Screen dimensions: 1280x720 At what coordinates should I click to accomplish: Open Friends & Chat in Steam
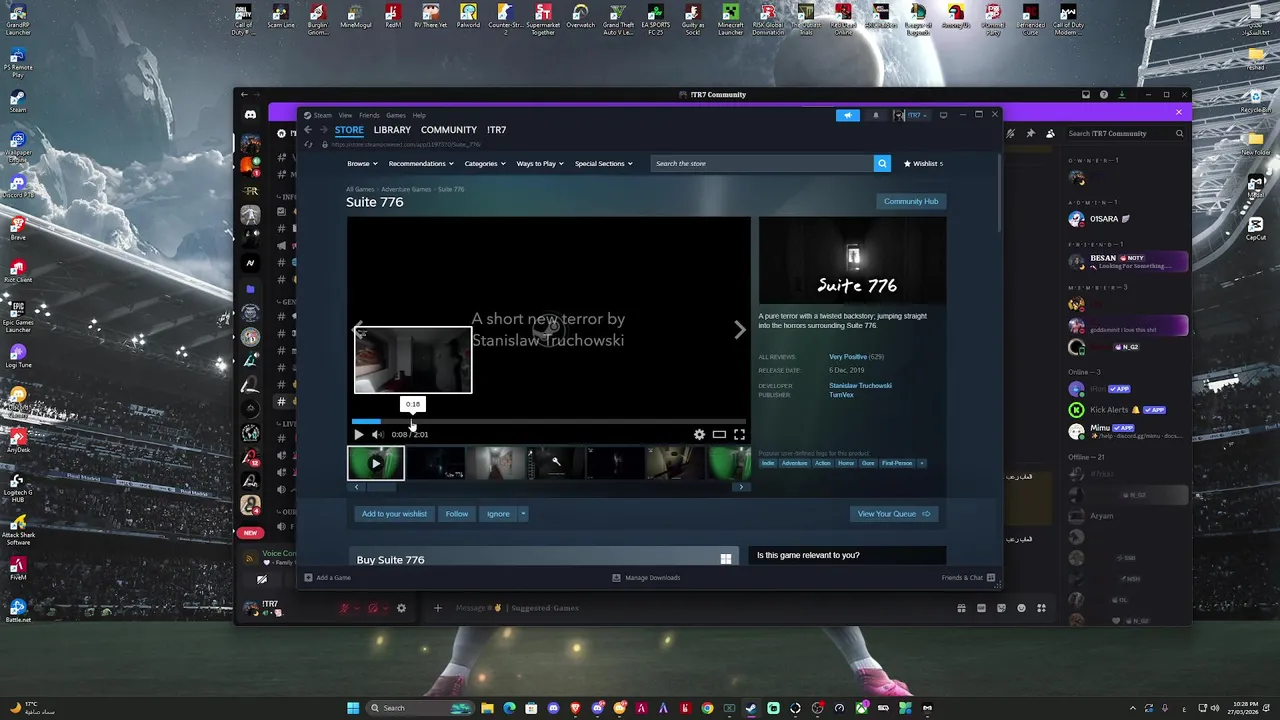pyautogui.click(x=968, y=577)
